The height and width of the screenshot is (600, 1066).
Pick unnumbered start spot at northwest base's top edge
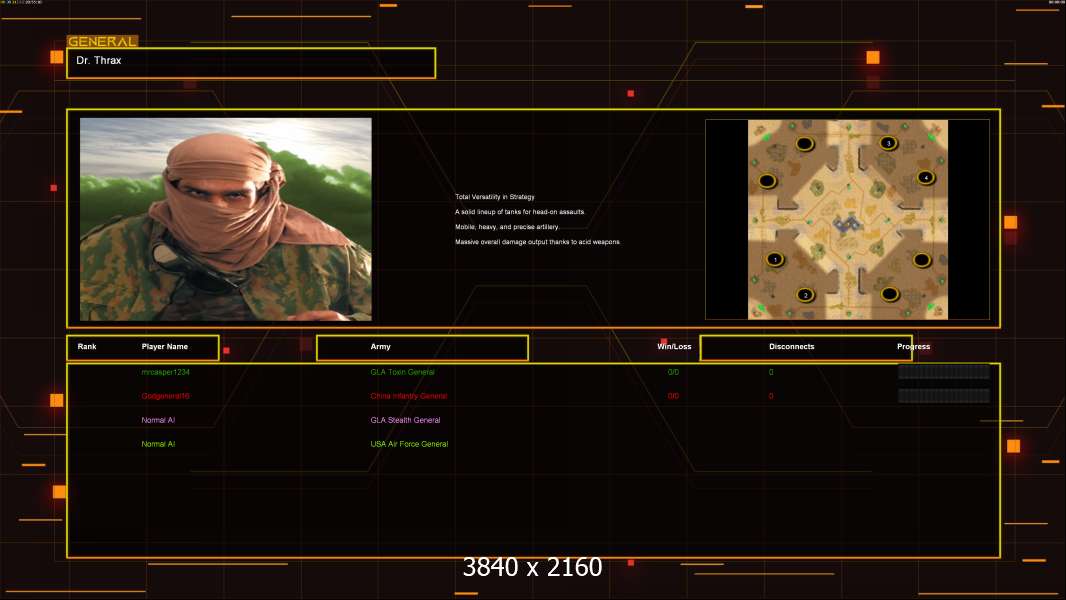tap(805, 144)
